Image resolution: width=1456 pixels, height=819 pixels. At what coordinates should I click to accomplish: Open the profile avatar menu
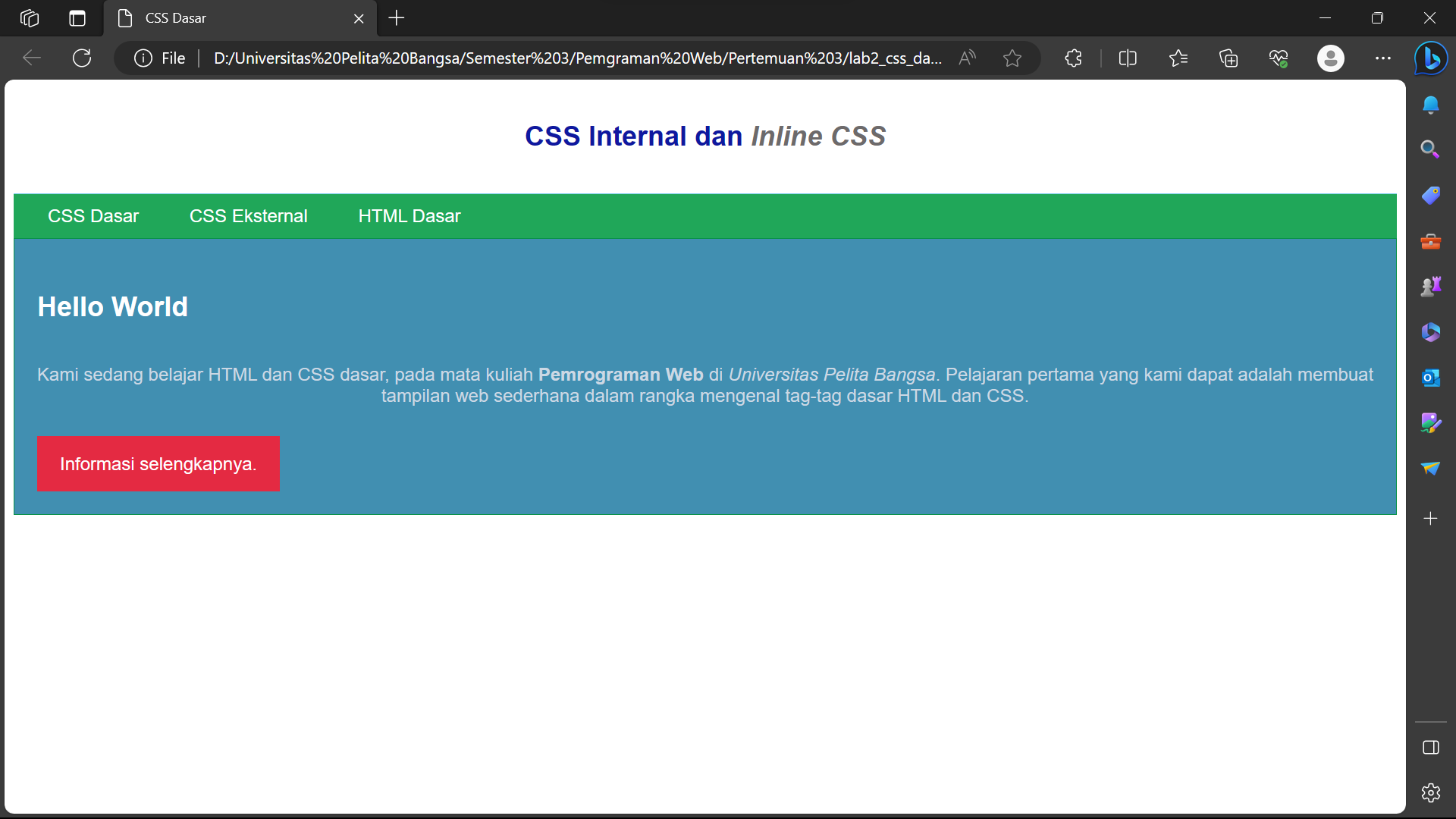click(1330, 58)
